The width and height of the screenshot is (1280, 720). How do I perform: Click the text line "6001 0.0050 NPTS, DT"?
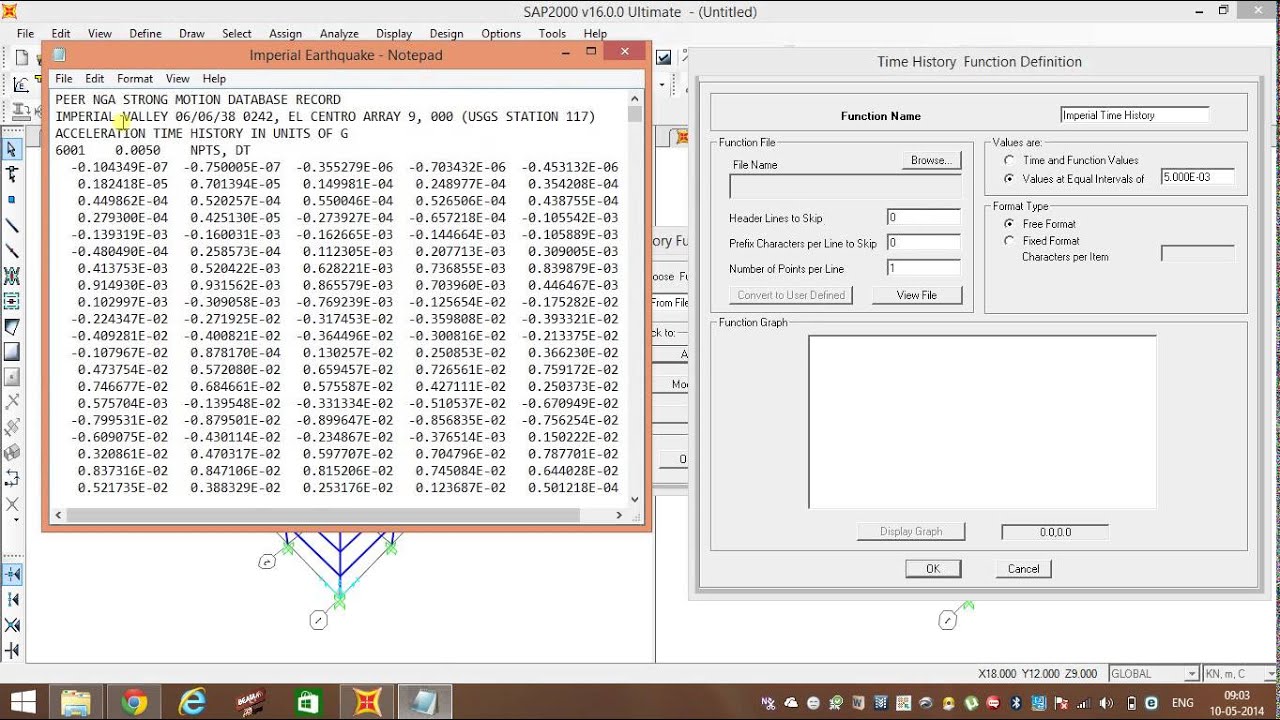click(x=153, y=150)
